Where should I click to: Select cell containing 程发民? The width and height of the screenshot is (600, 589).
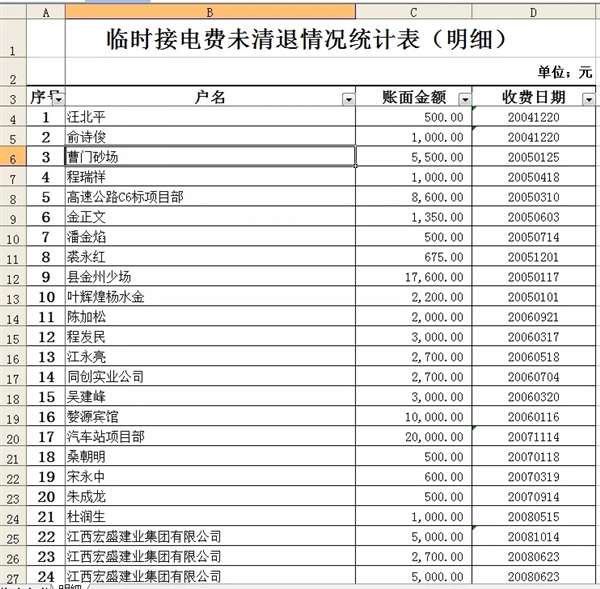tap(210, 336)
